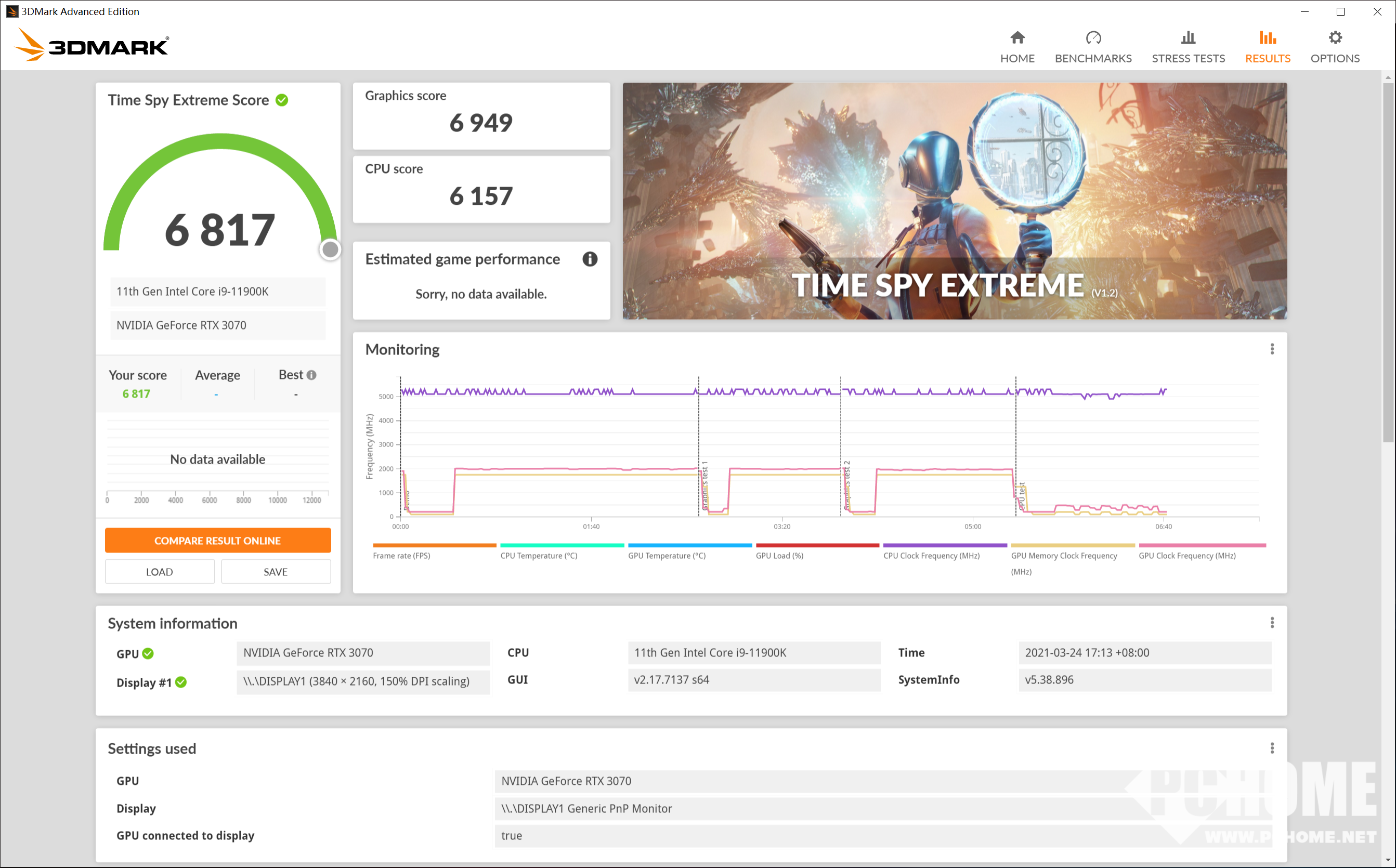
Task: Toggle the CPU Temperature legend series
Action: click(539, 555)
